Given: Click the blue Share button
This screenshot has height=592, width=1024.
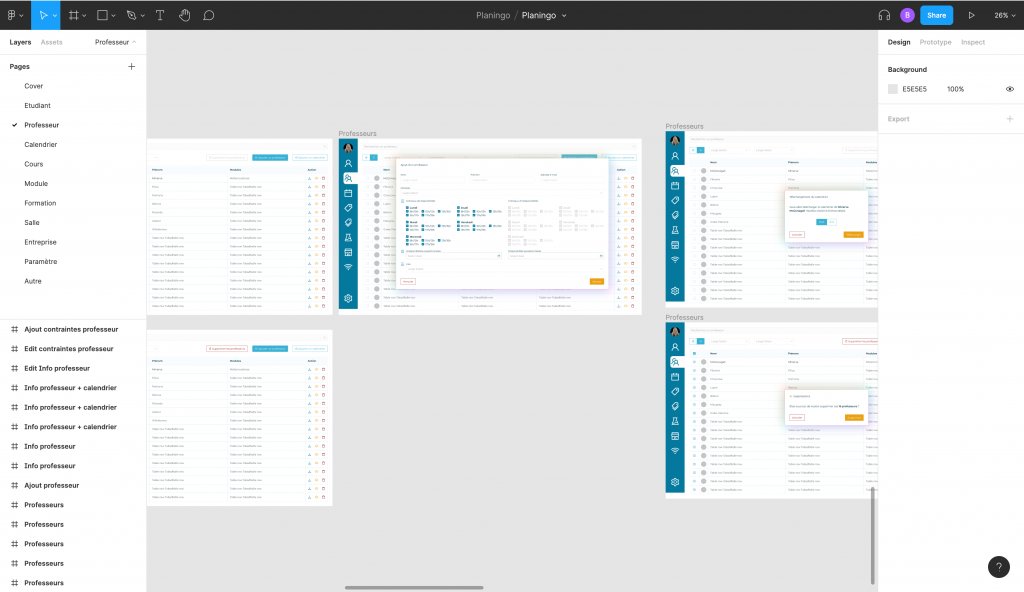Looking at the screenshot, I should click(936, 15).
